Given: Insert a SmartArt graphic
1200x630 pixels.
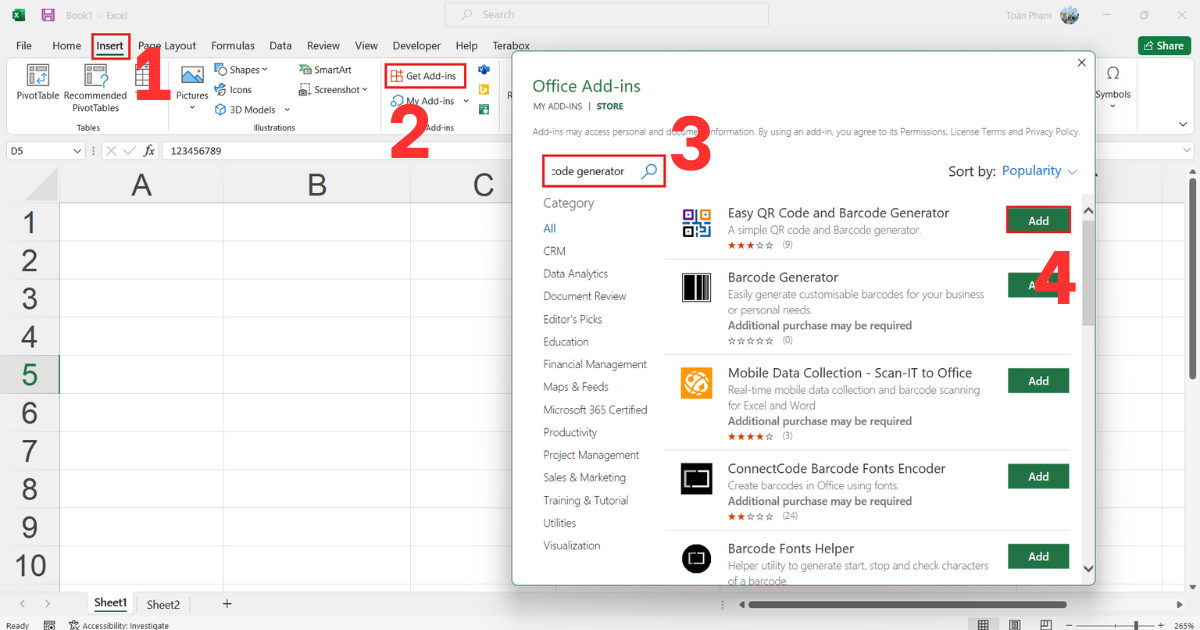Looking at the screenshot, I should [326, 69].
